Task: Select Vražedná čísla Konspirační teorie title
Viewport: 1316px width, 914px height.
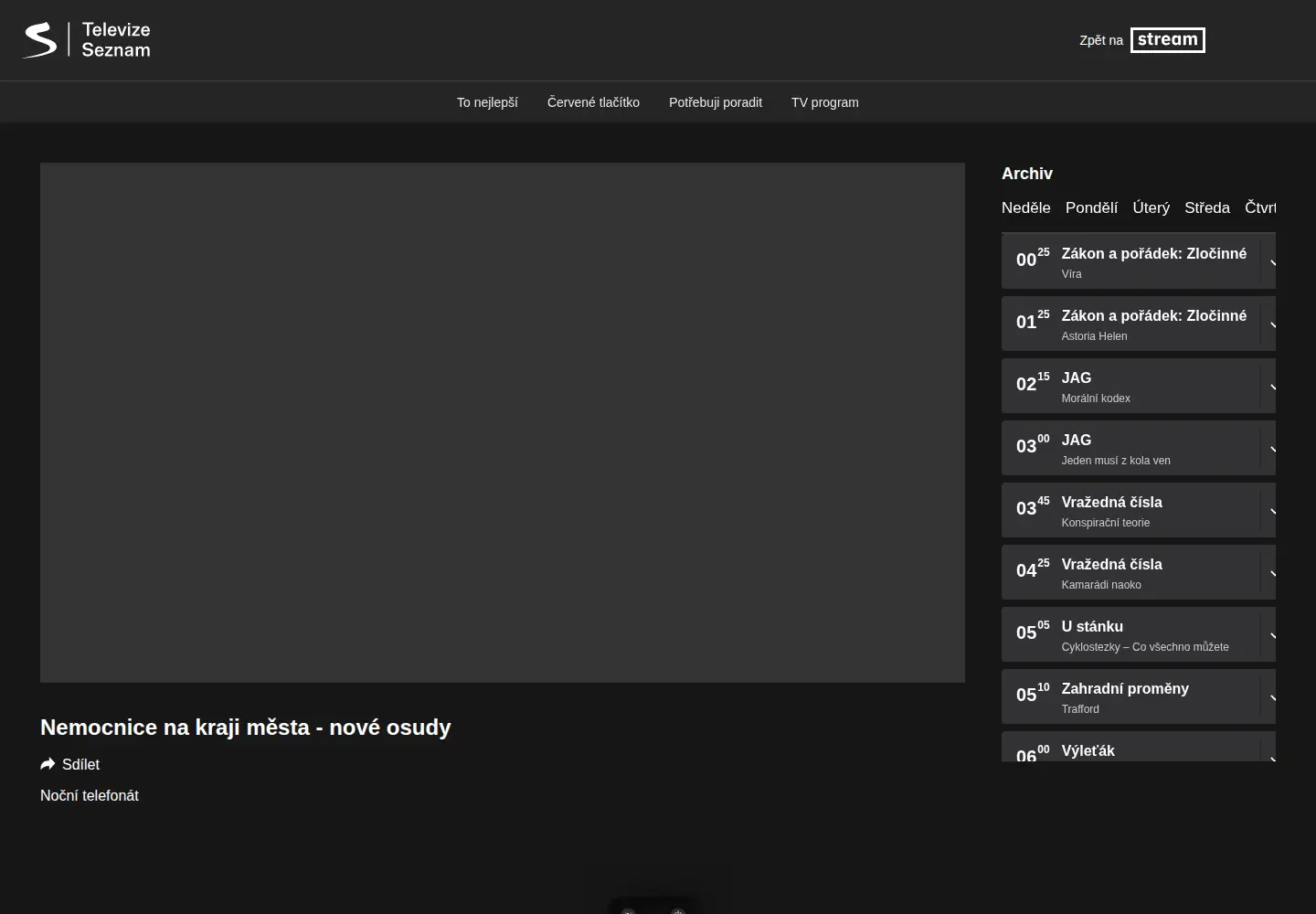Action: point(1111,502)
